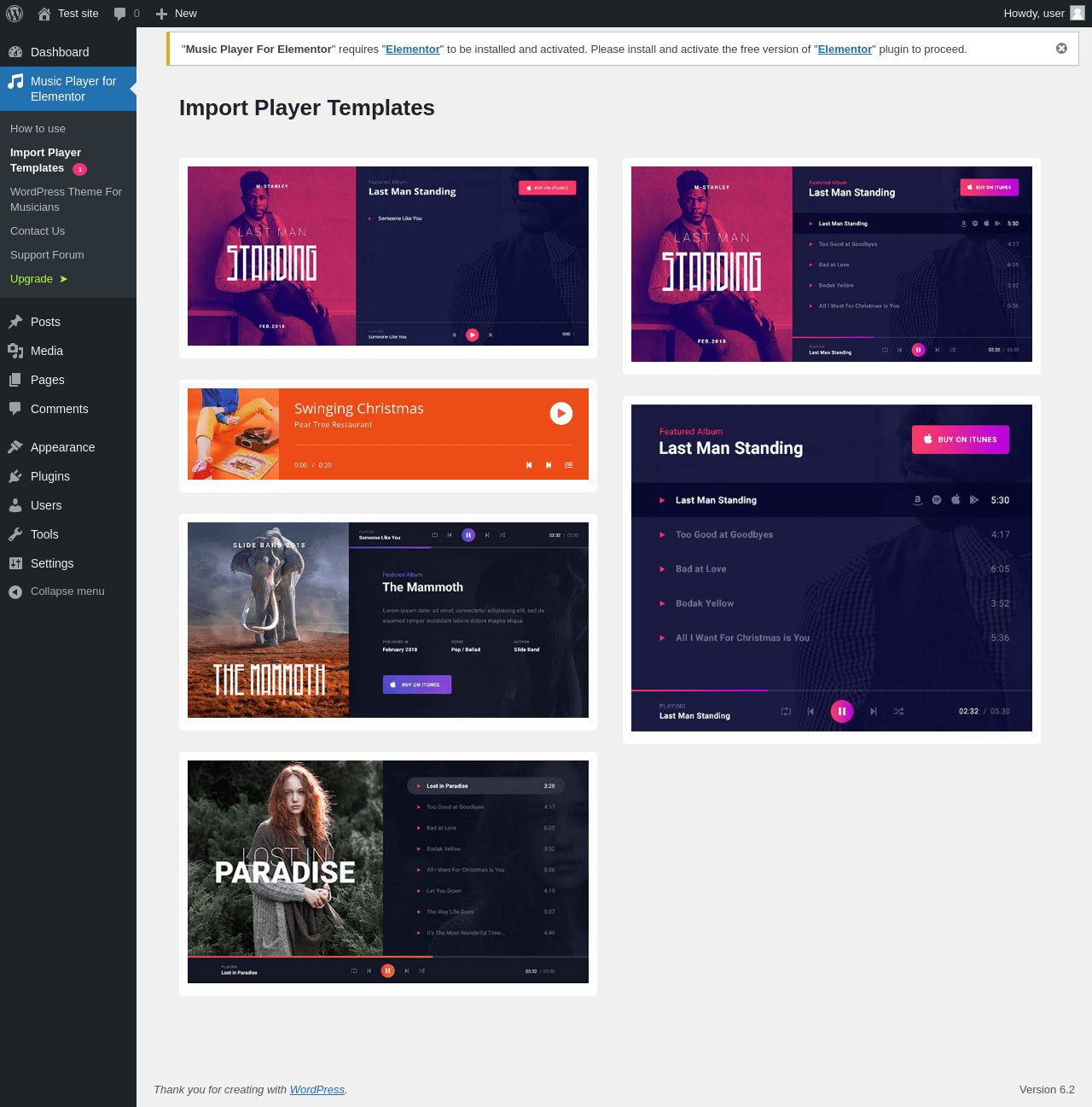Click the music note plugin icon
Viewport: 1092px width, 1107px height.
point(15,82)
